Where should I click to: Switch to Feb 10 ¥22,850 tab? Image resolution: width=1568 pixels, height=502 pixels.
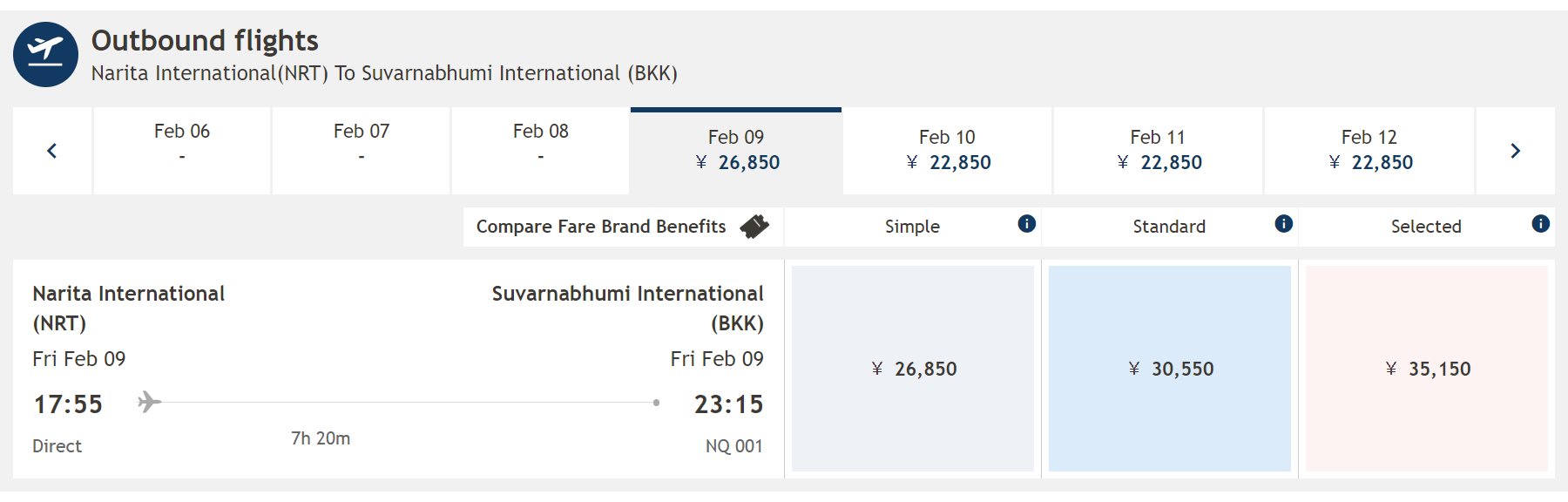[x=948, y=151]
